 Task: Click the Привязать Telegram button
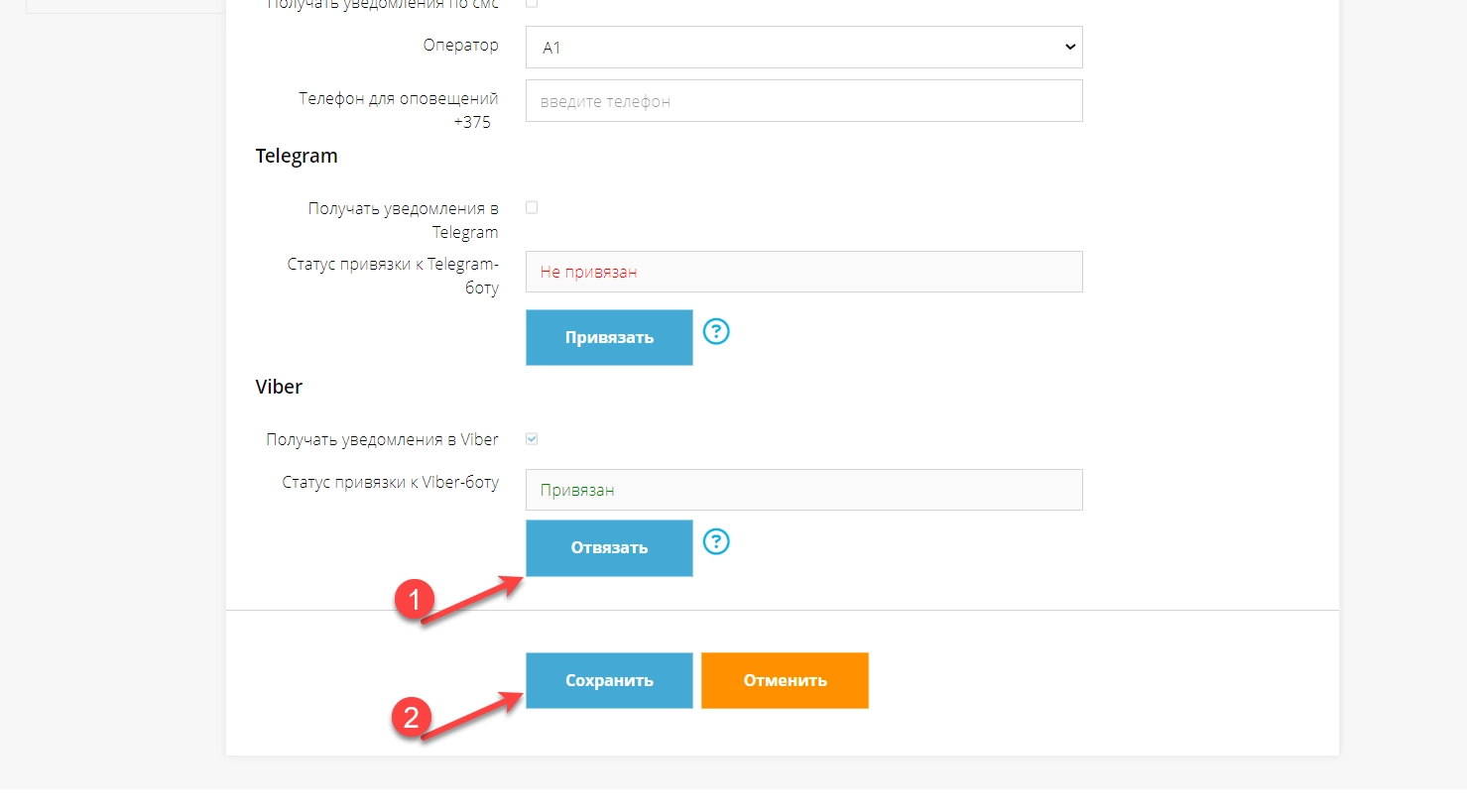click(609, 337)
